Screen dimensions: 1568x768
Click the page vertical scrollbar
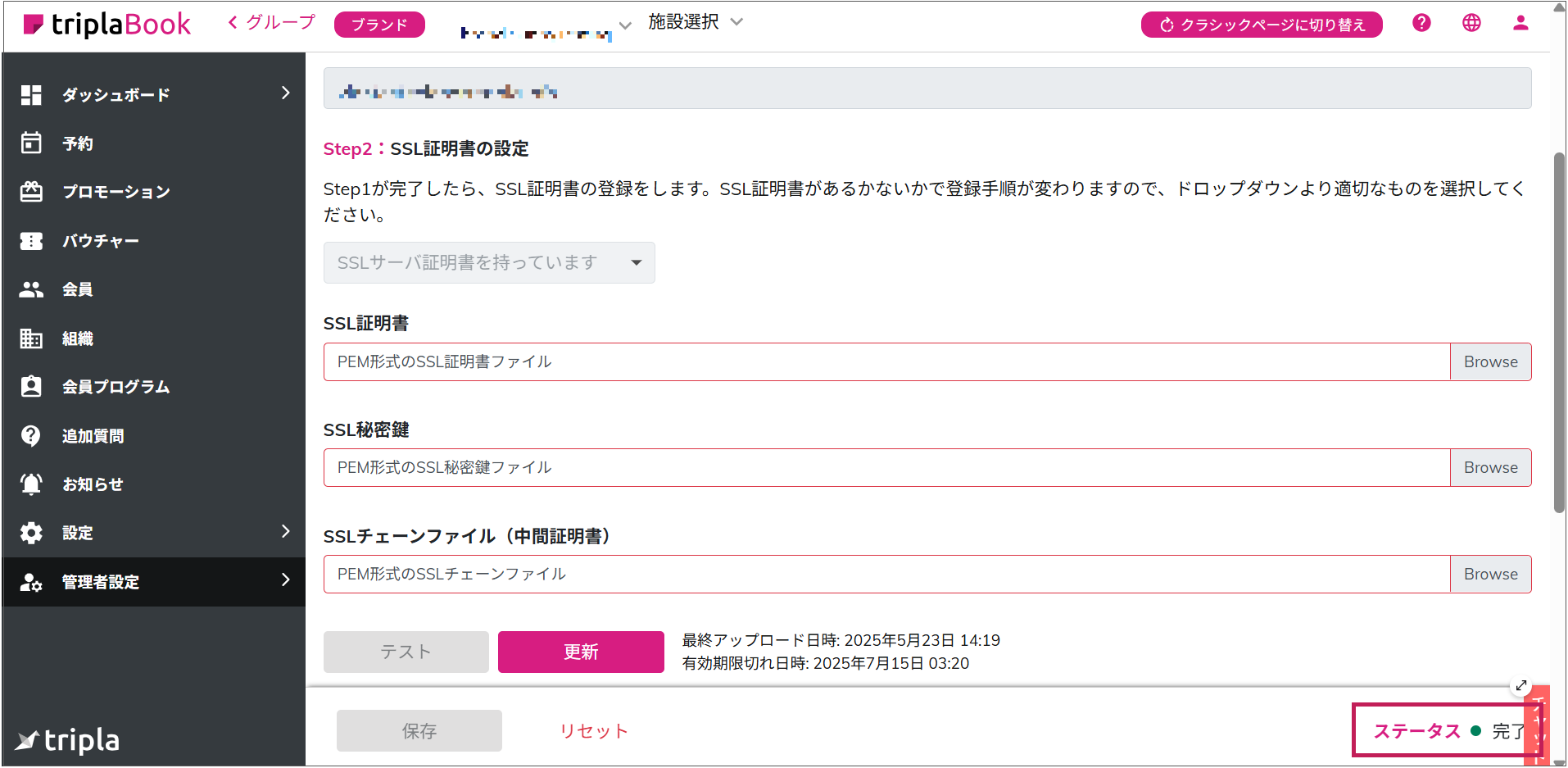click(x=1558, y=332)
